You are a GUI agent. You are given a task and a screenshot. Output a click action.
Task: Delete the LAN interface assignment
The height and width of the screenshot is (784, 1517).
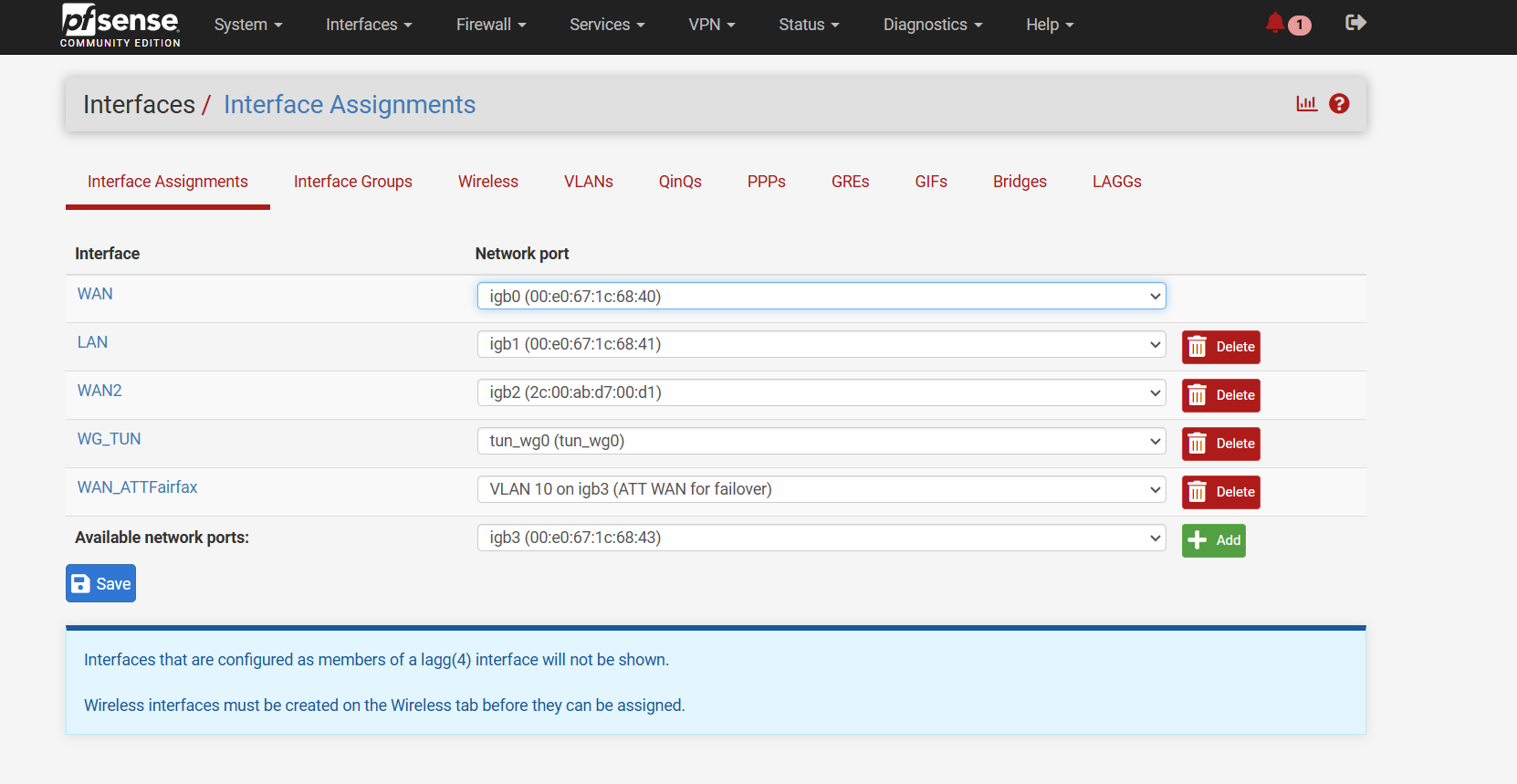tap(1220, 347)
